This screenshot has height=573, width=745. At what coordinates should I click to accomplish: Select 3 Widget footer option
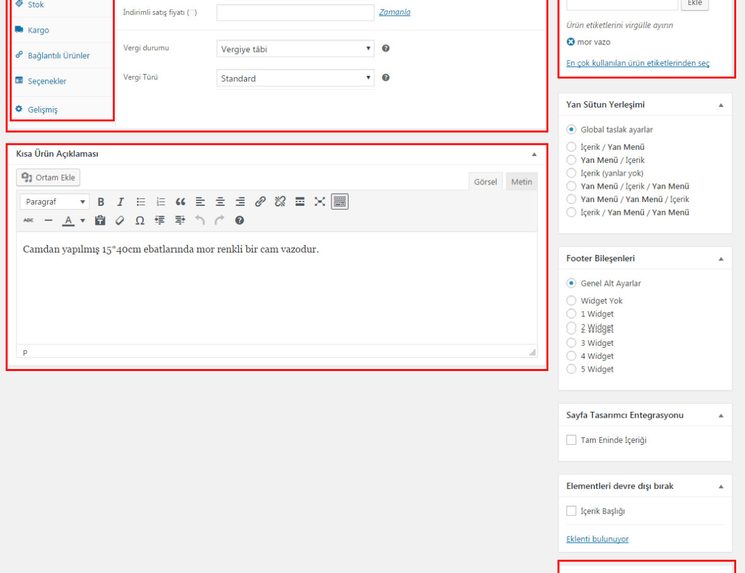click(x=571, y=343)
